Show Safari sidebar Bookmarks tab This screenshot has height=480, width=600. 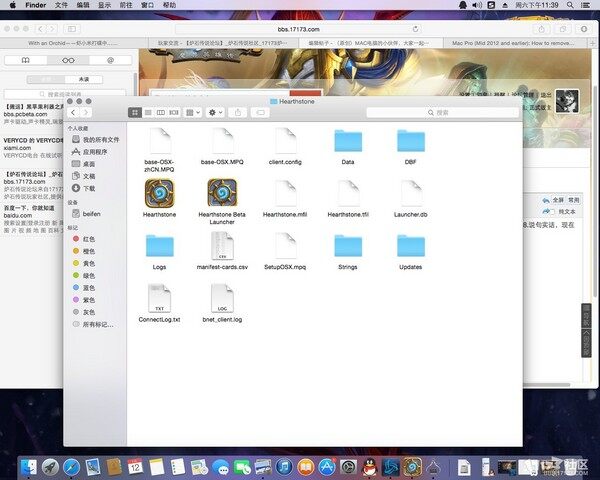(x=26, y=60)
